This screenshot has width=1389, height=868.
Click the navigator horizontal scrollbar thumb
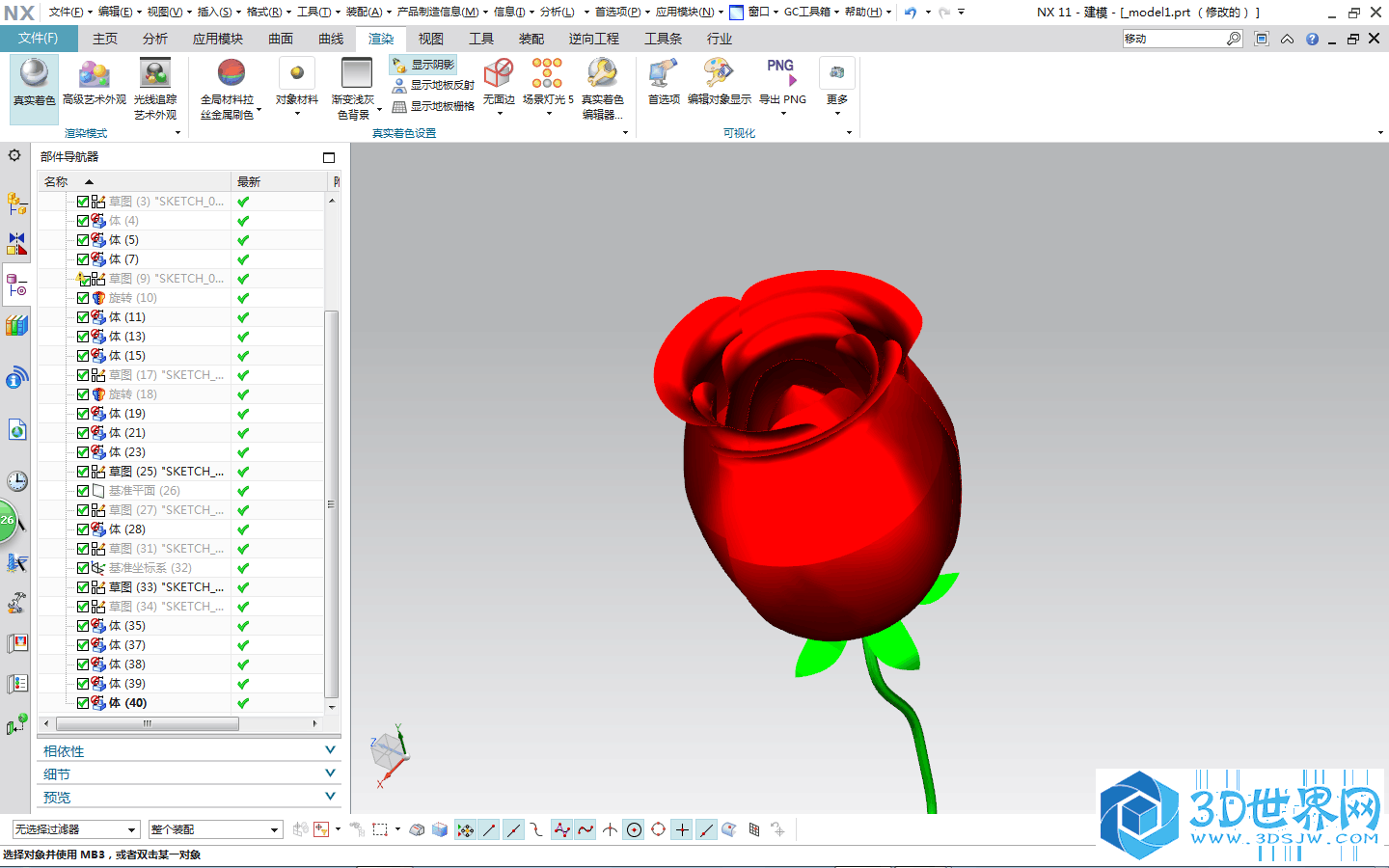click(147, 723)
